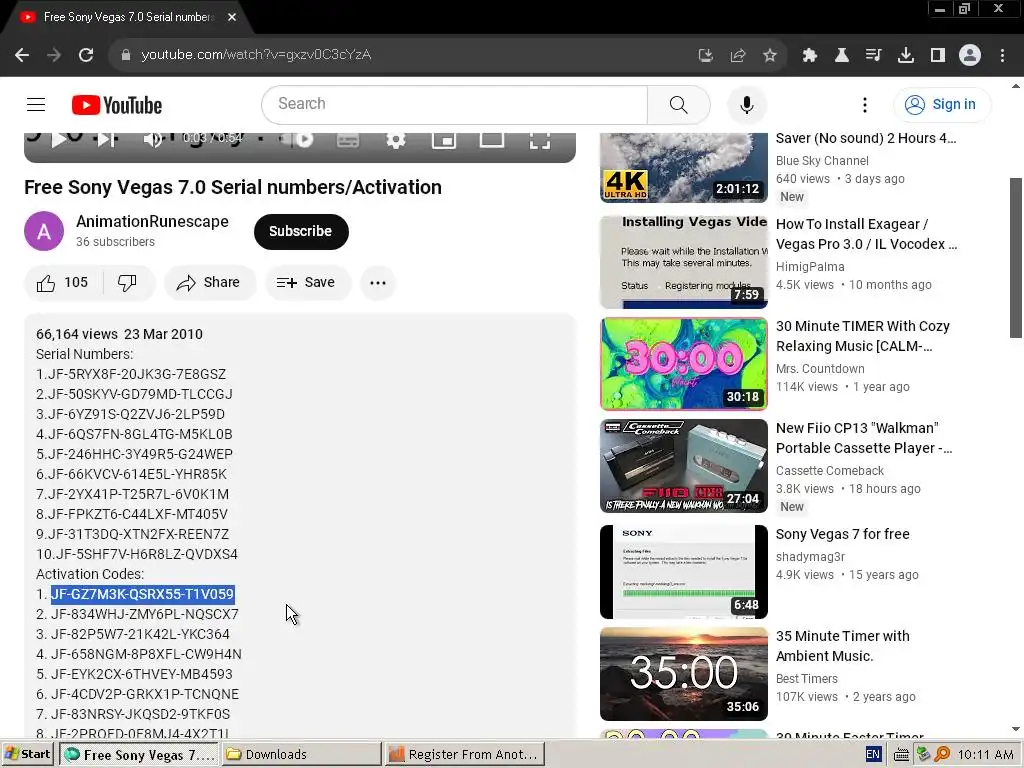Screen dimensions: 1024x768
Task: Select the Free Sony Vegas 7.0 tab
Action: click(128, 17)
